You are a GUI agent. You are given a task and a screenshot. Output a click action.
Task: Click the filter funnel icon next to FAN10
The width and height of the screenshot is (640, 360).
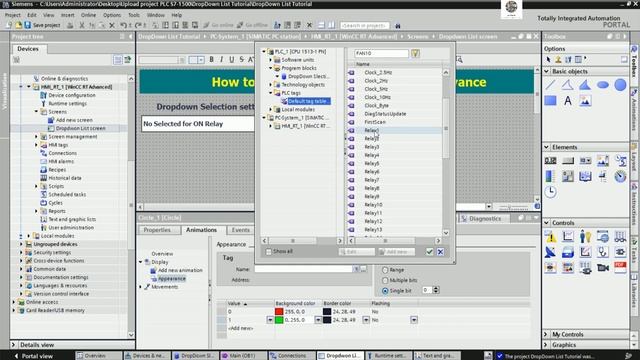(415, 53)
